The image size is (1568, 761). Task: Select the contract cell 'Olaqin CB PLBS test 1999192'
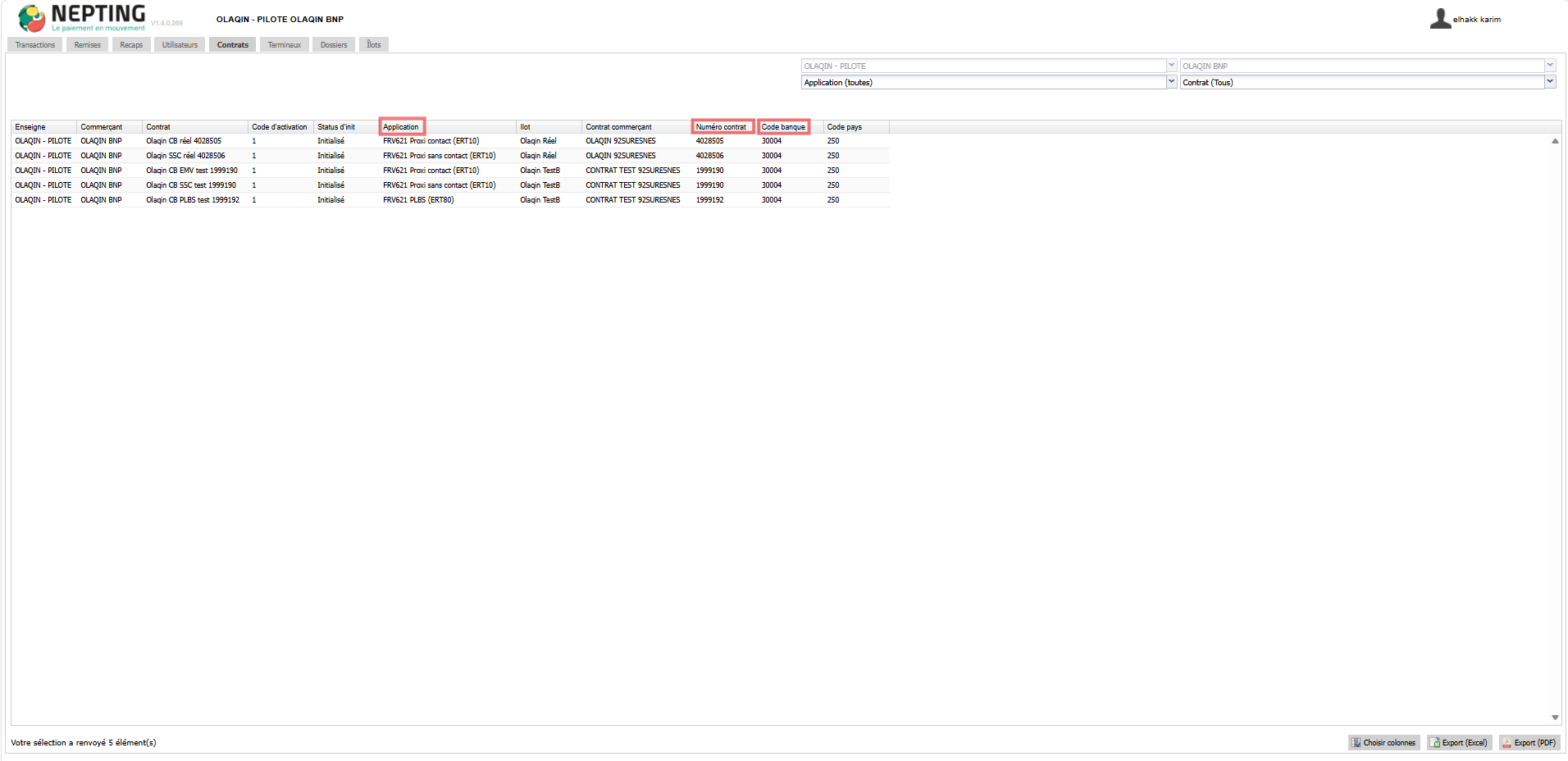pyautogui.click(x=193, y=200)
